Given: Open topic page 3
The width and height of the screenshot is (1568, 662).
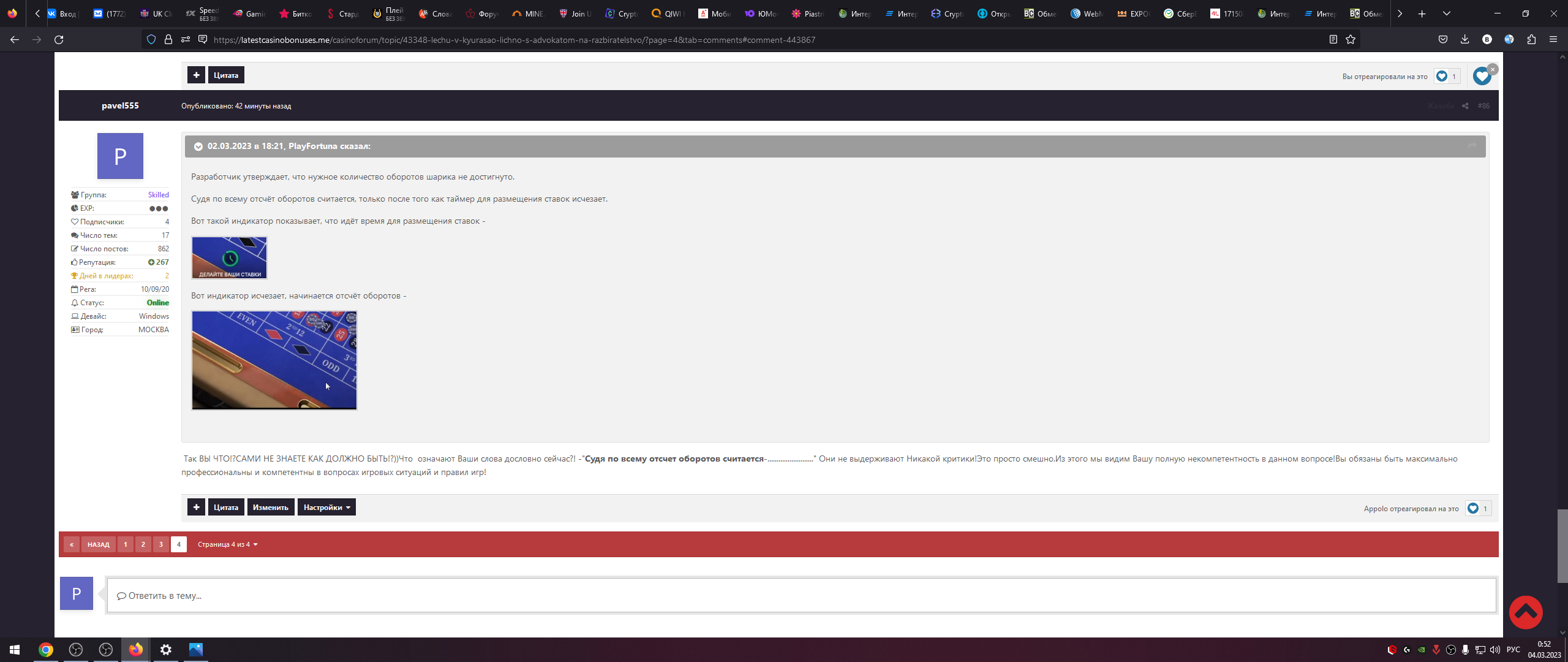Looking at the screenshot, I should point(161,544).
